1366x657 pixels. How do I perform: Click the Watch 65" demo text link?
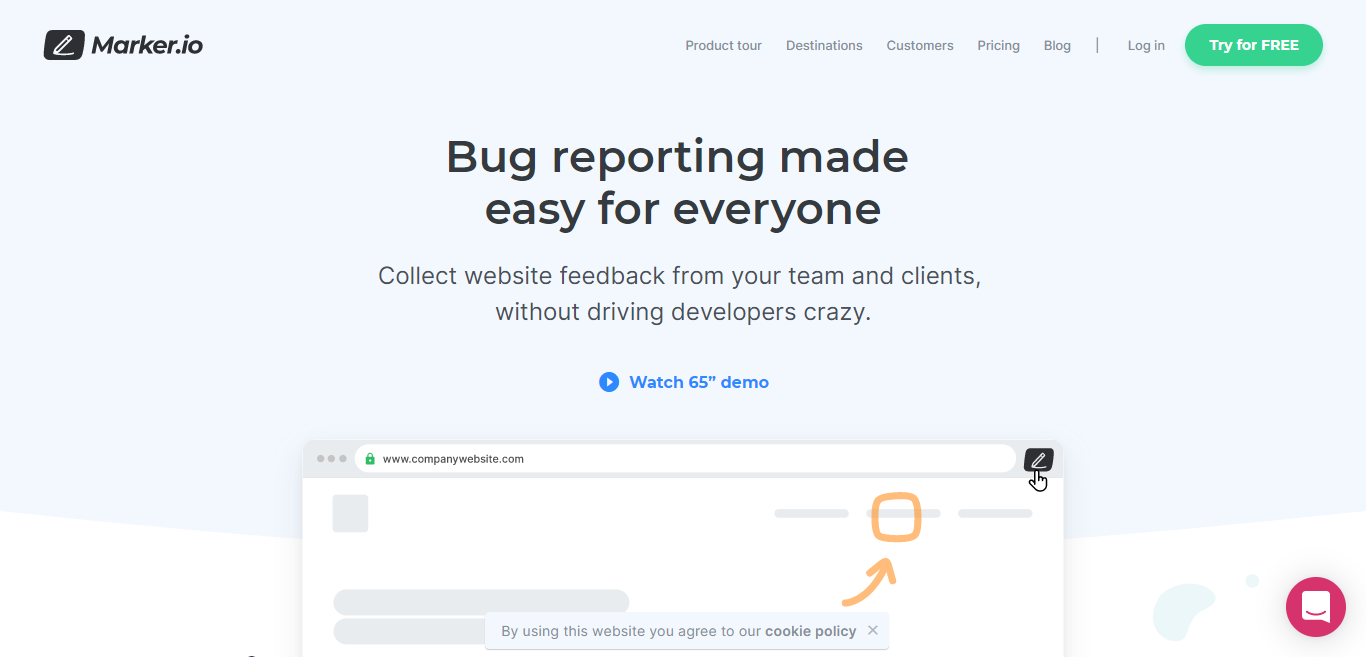tap(698, 382)
